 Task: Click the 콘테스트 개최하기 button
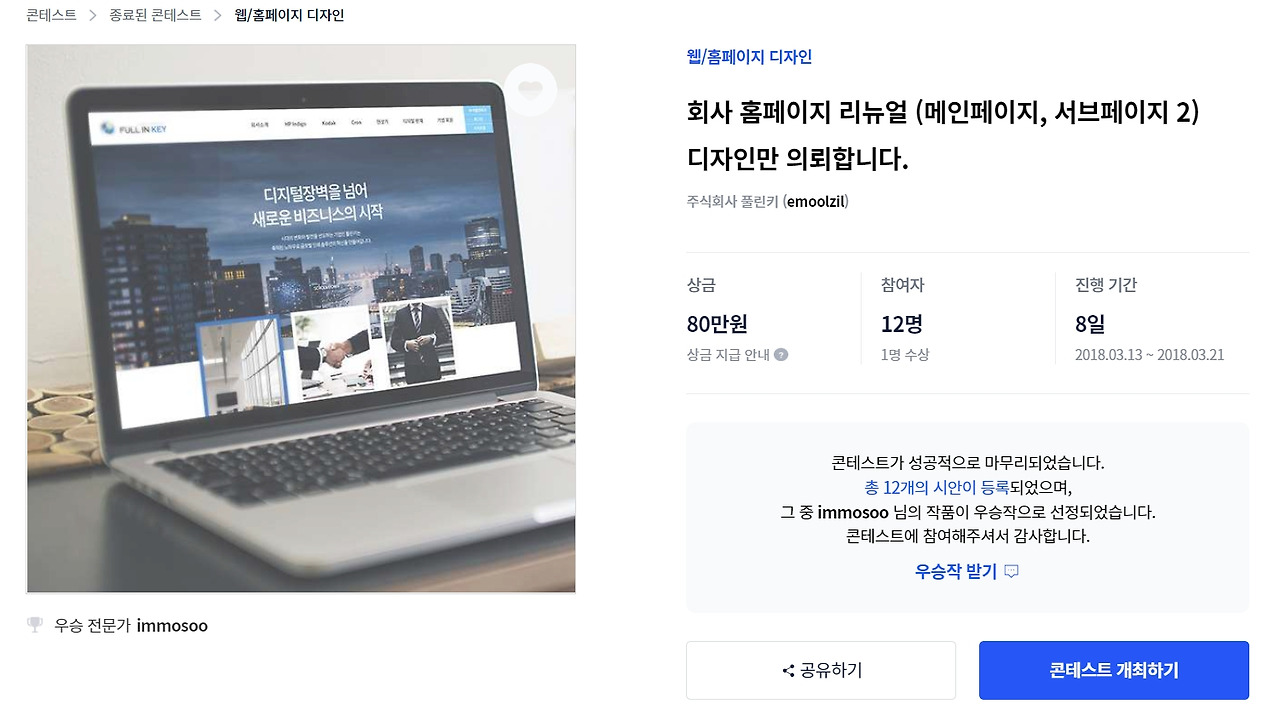pyautogui.click(x=1114, y=670)
